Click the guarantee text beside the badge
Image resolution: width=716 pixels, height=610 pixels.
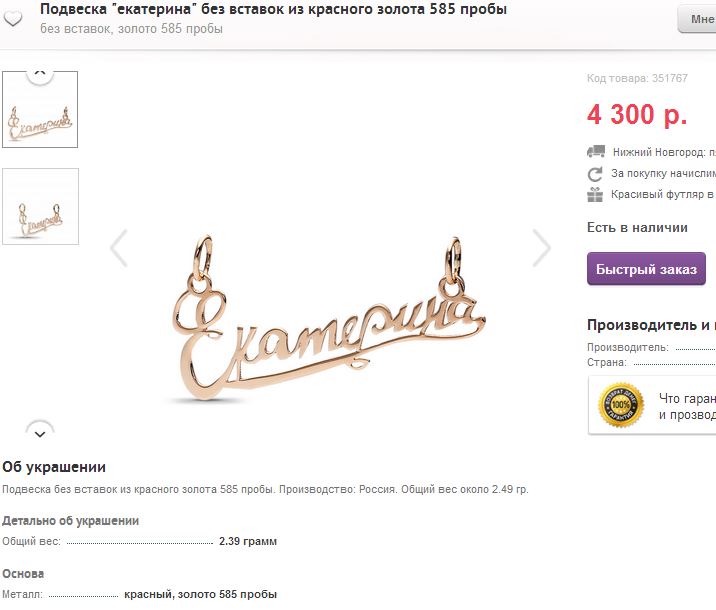pyautogui.click(x=687, y=406)
